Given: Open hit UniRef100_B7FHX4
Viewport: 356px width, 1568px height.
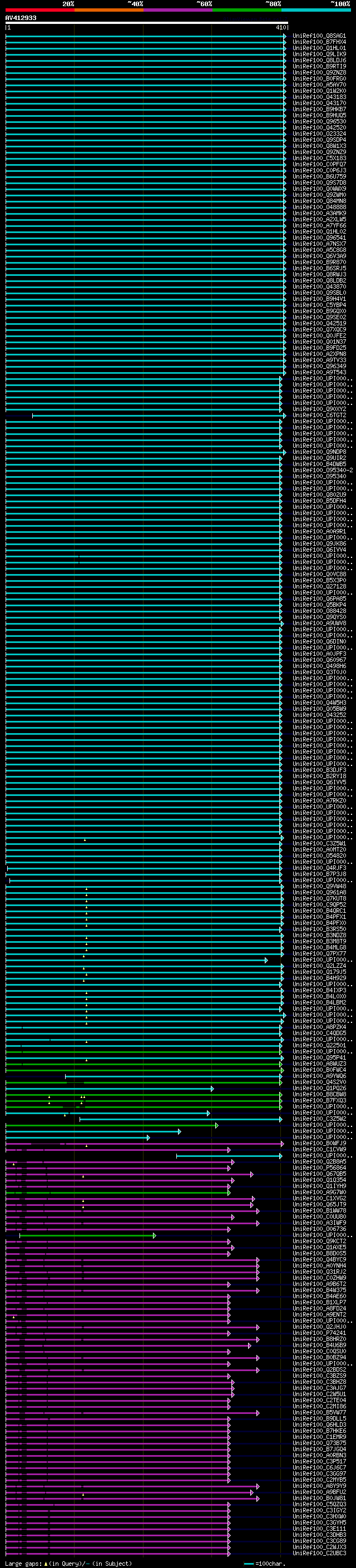Looking at the screenshot, I should pyautogui.click(x=319, y=42).
